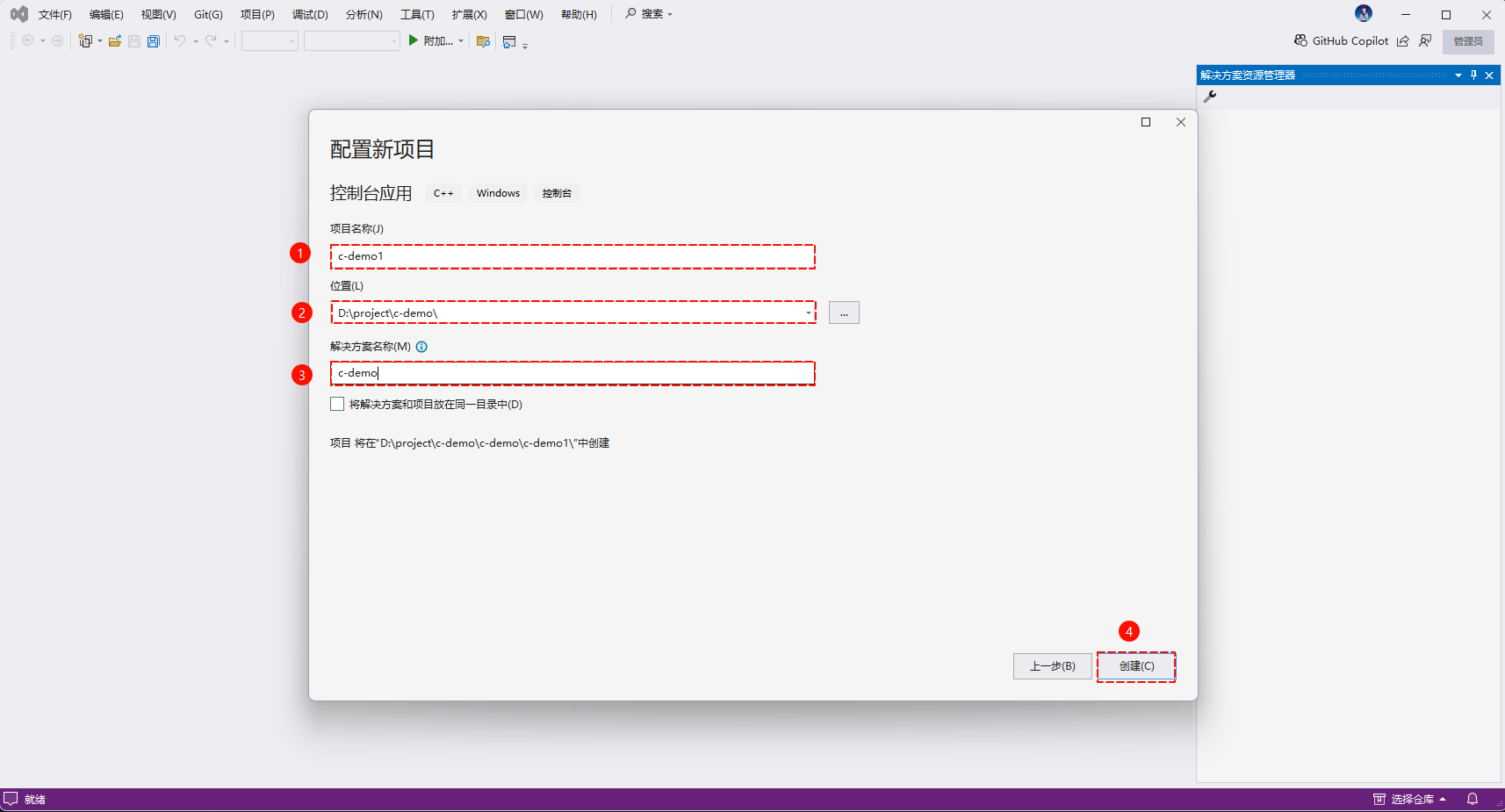Open the 附加 start button dropdown arrow
Screen dimensions: 1505x812
click(461, 41)
